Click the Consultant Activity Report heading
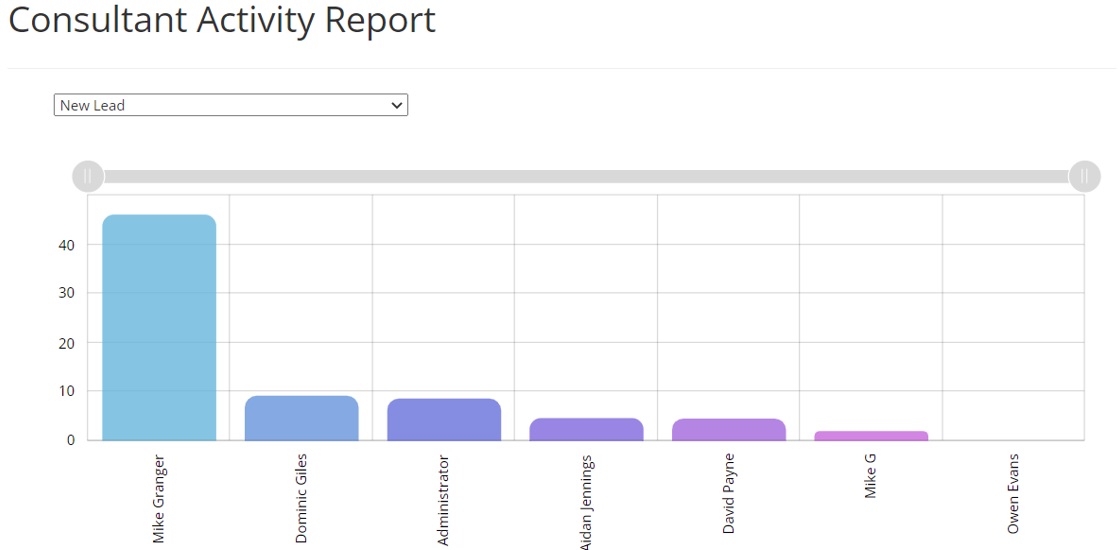 (222, 21)
